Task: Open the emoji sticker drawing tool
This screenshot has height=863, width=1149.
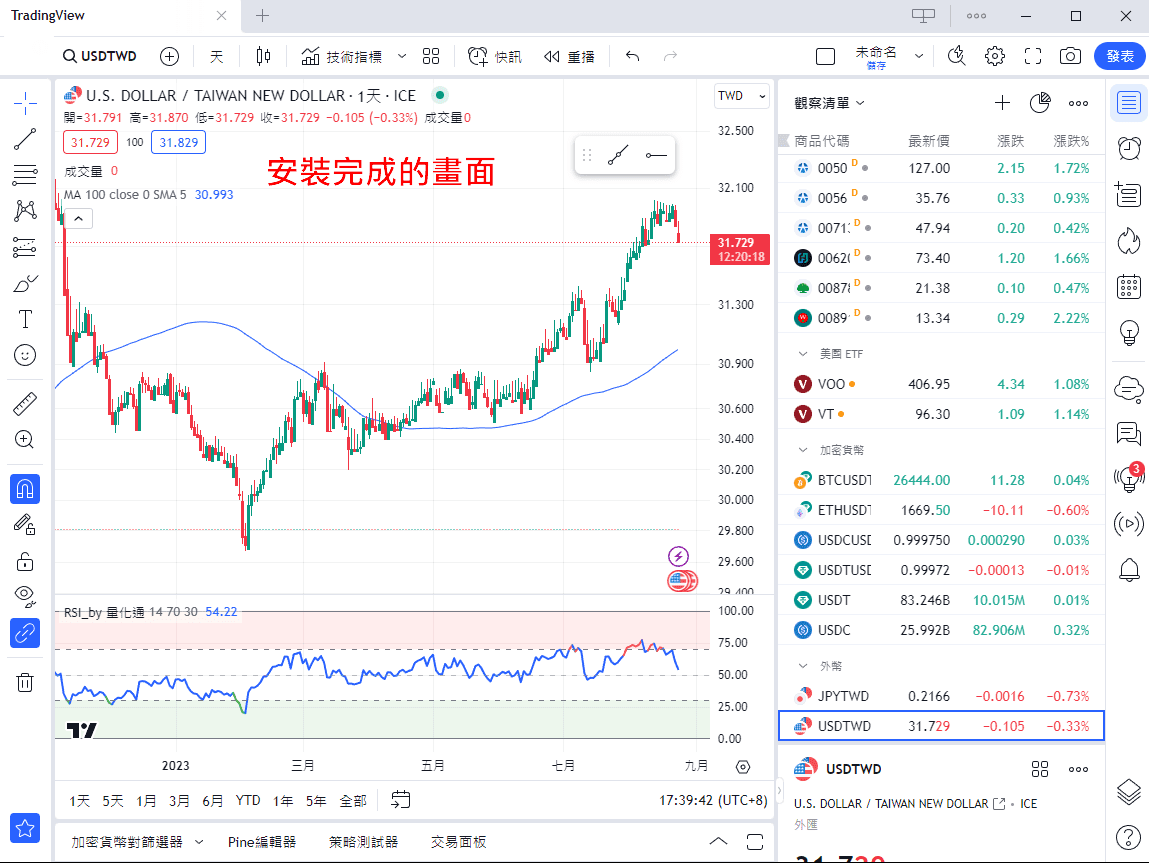Action: pos(24,355)
